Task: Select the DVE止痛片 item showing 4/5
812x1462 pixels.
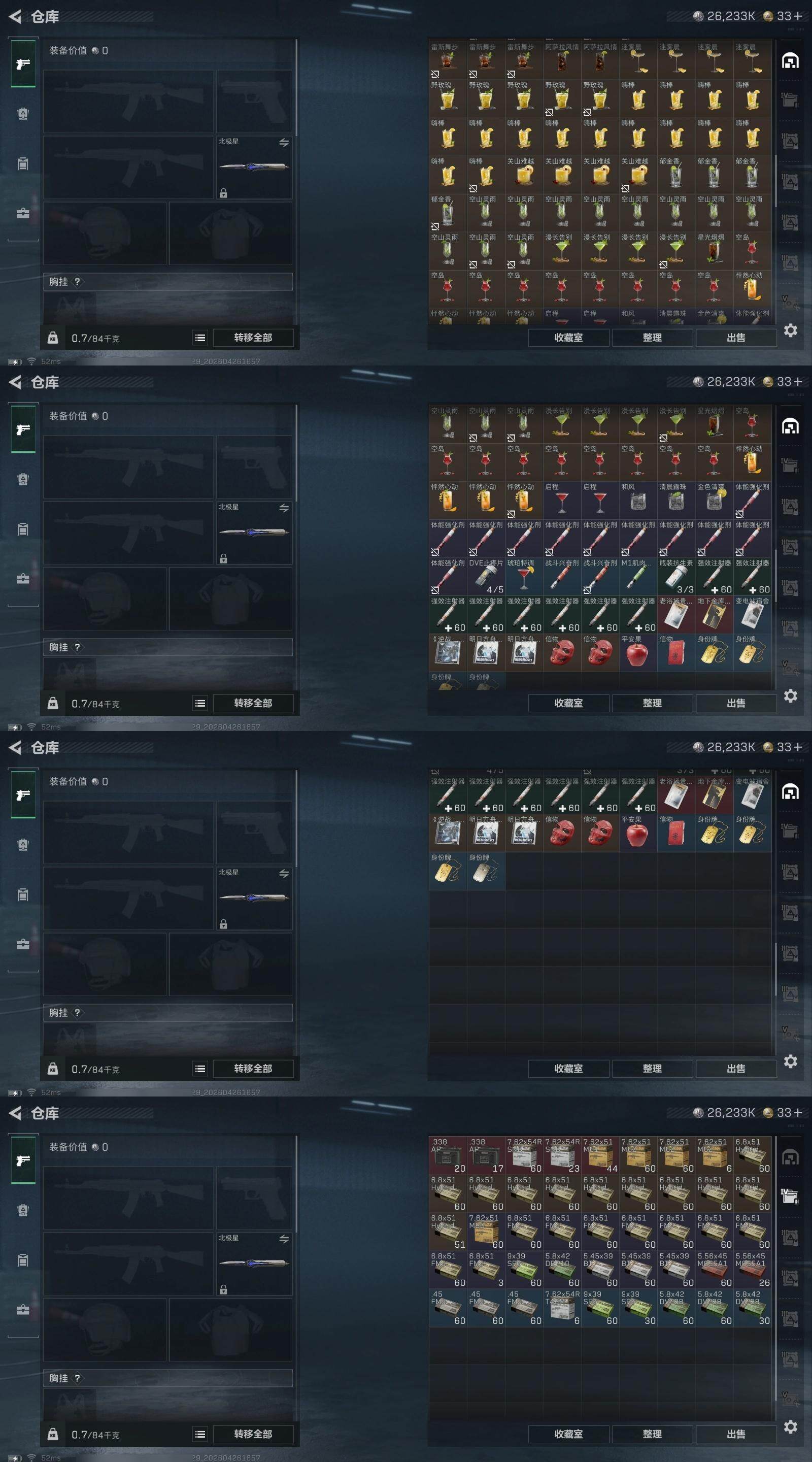Action: 486,577
